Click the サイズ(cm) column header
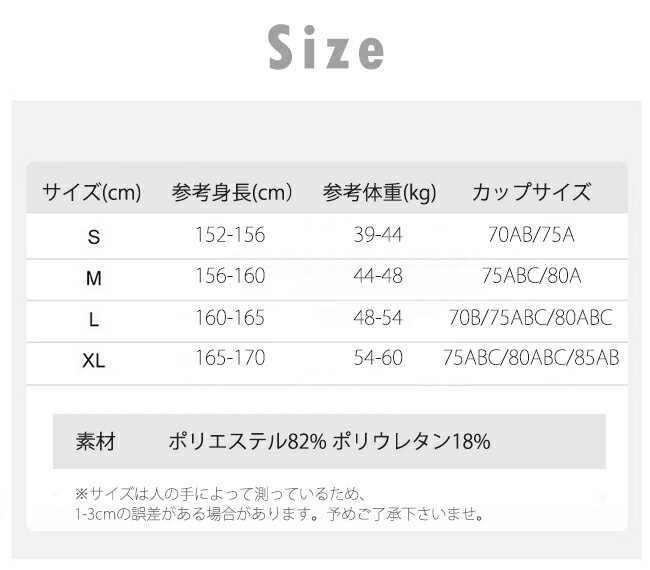The height and width of the screenshot is (570, 650). pyautogui.click(x=92, y=193)
